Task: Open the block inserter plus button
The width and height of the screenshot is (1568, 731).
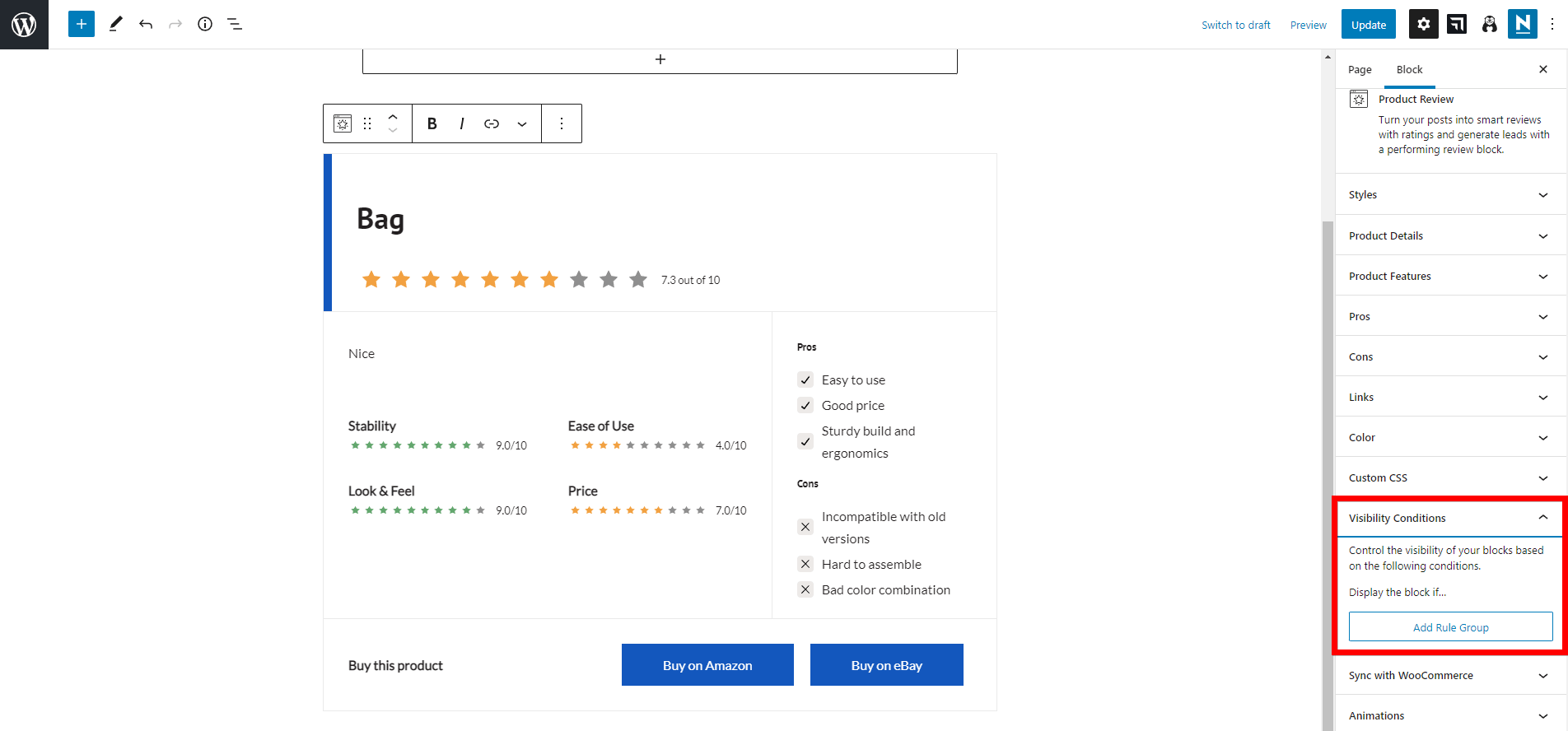Action: click(82, 25)
